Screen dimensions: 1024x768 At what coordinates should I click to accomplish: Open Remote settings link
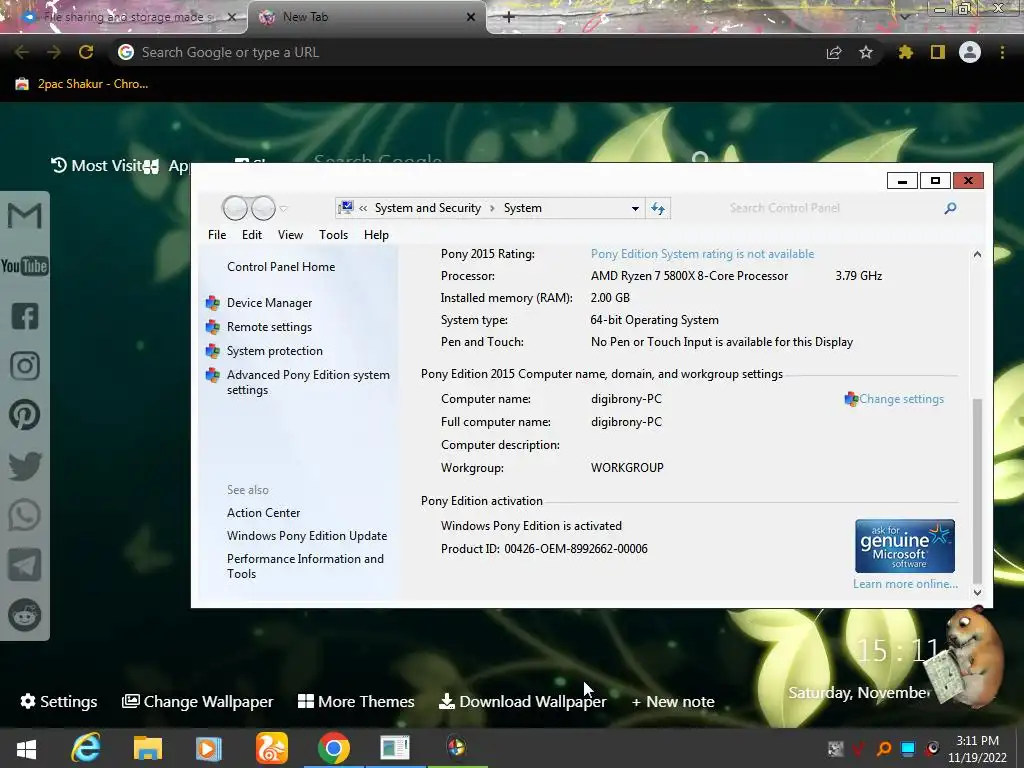(269, 327)
